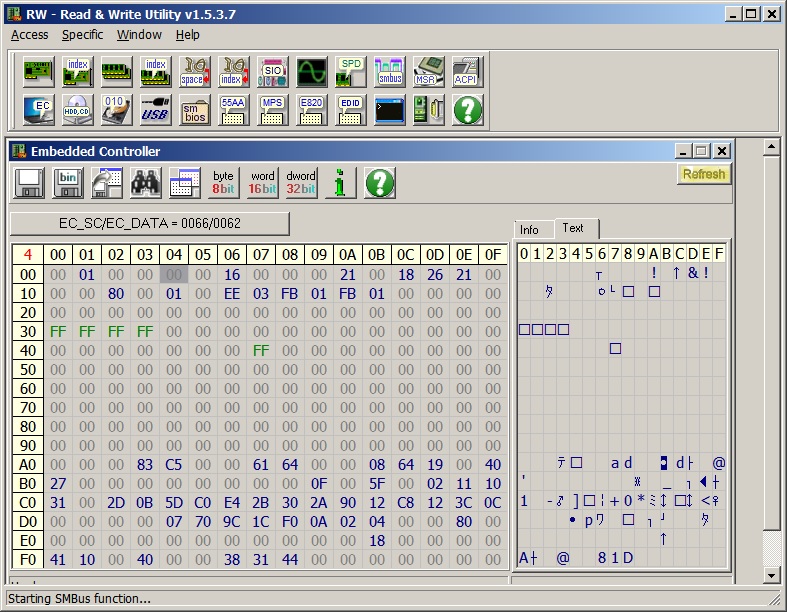The height and width of the screenshot is (612, 787).
Task: Select cell with value 83 in row A0
Action: tap(145, 464)
